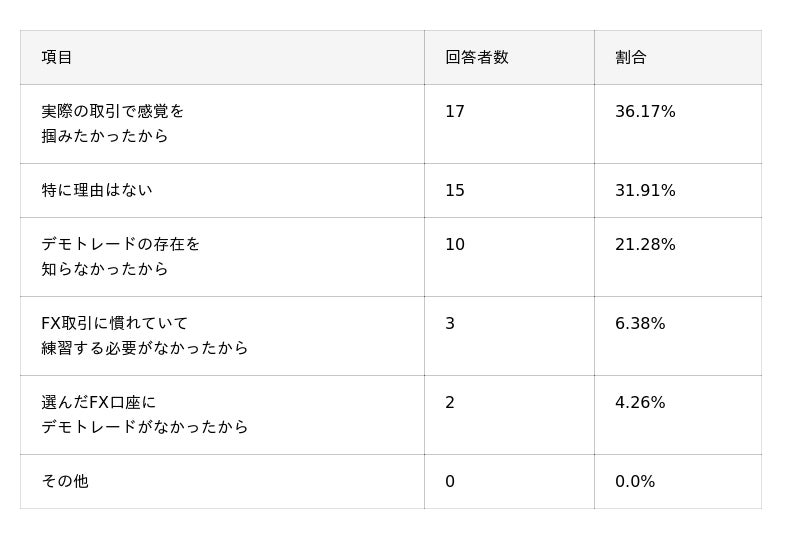Select the 特に理由はない row label

tap(97, 191)
